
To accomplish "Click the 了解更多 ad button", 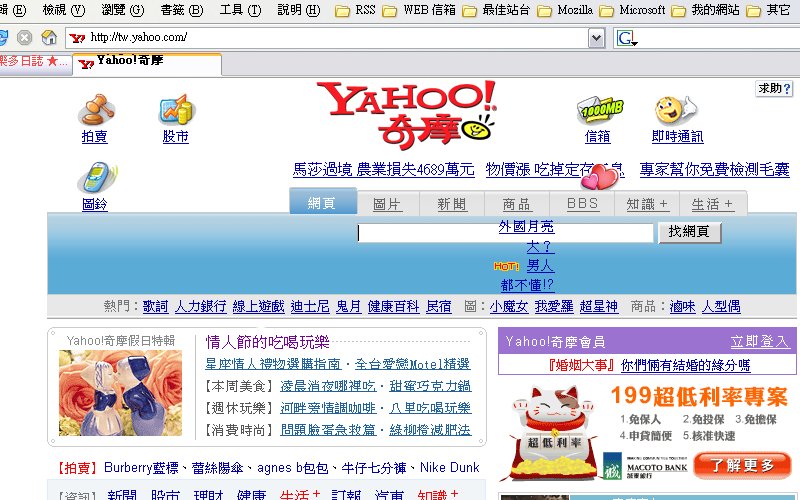I will (x=742, y=465).
